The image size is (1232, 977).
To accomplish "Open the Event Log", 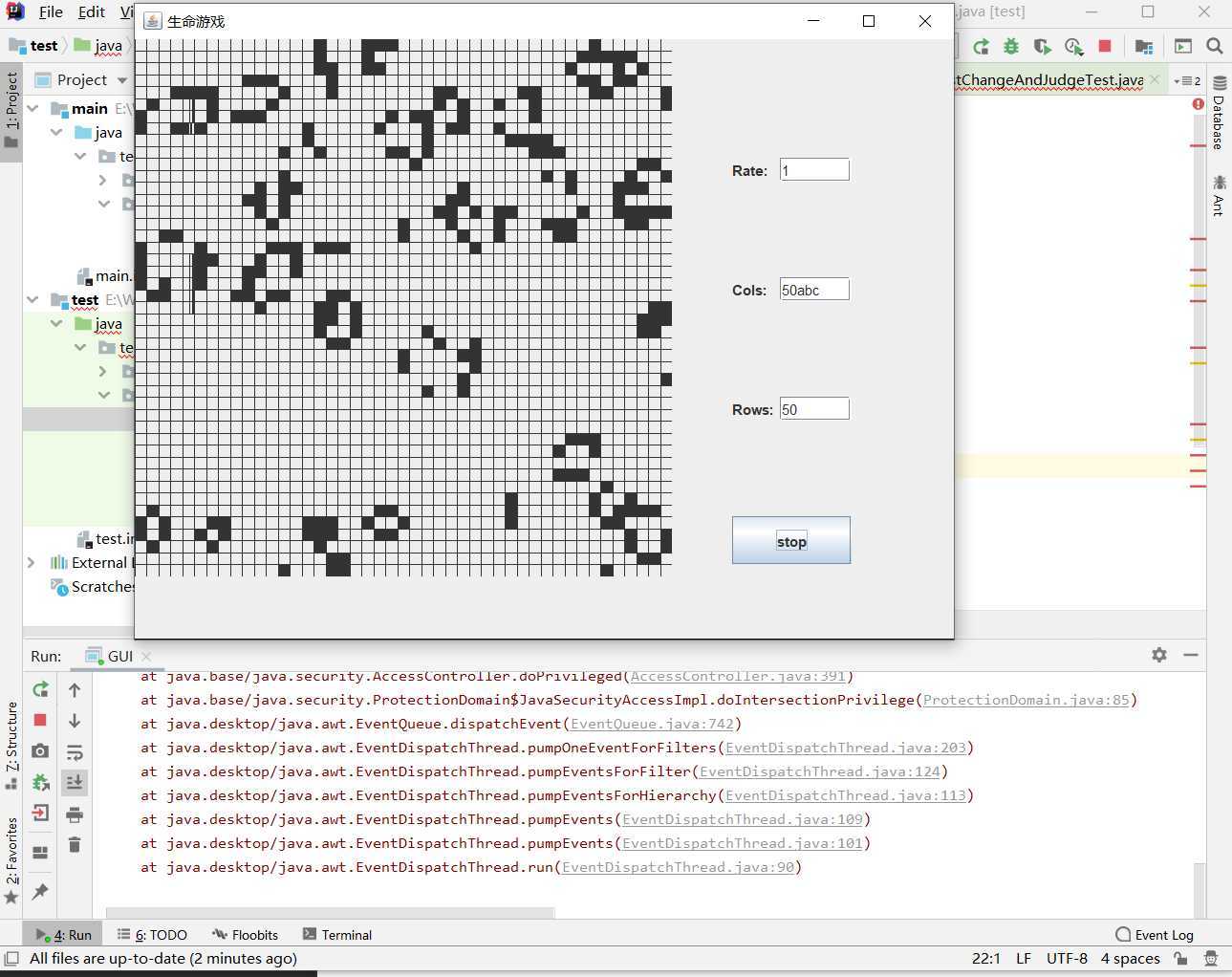I will (x=1155, y=935).
